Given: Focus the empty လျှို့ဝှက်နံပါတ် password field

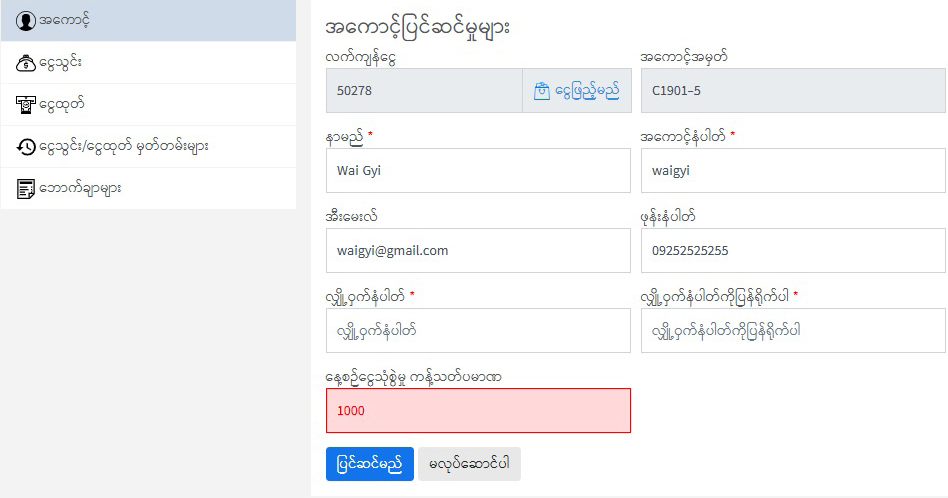Looking at the screenshot, I should (478, 331).
